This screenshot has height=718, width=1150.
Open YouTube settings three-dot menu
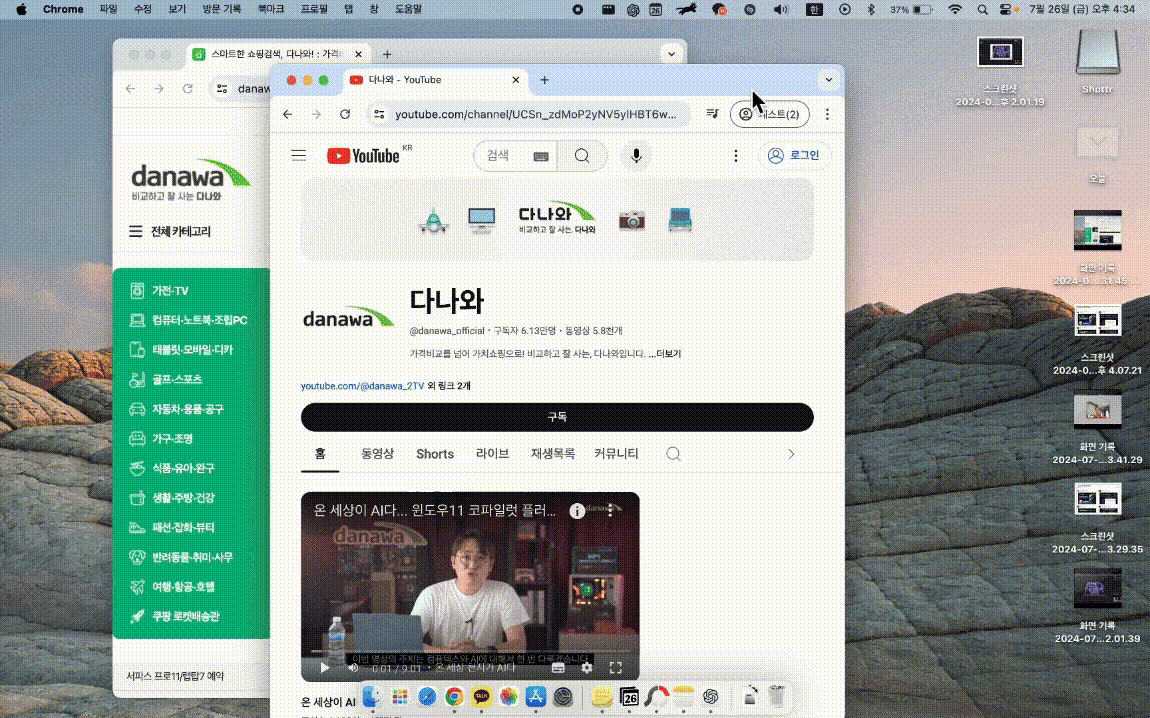pyautogui.click(x=736, y=155)
